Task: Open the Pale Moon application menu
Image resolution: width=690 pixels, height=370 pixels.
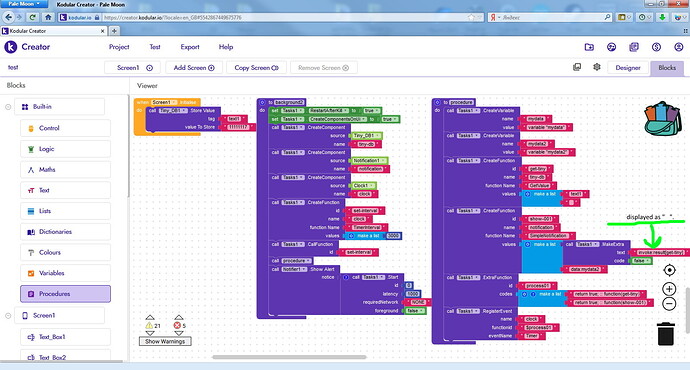Action: [x=25, y=4]
